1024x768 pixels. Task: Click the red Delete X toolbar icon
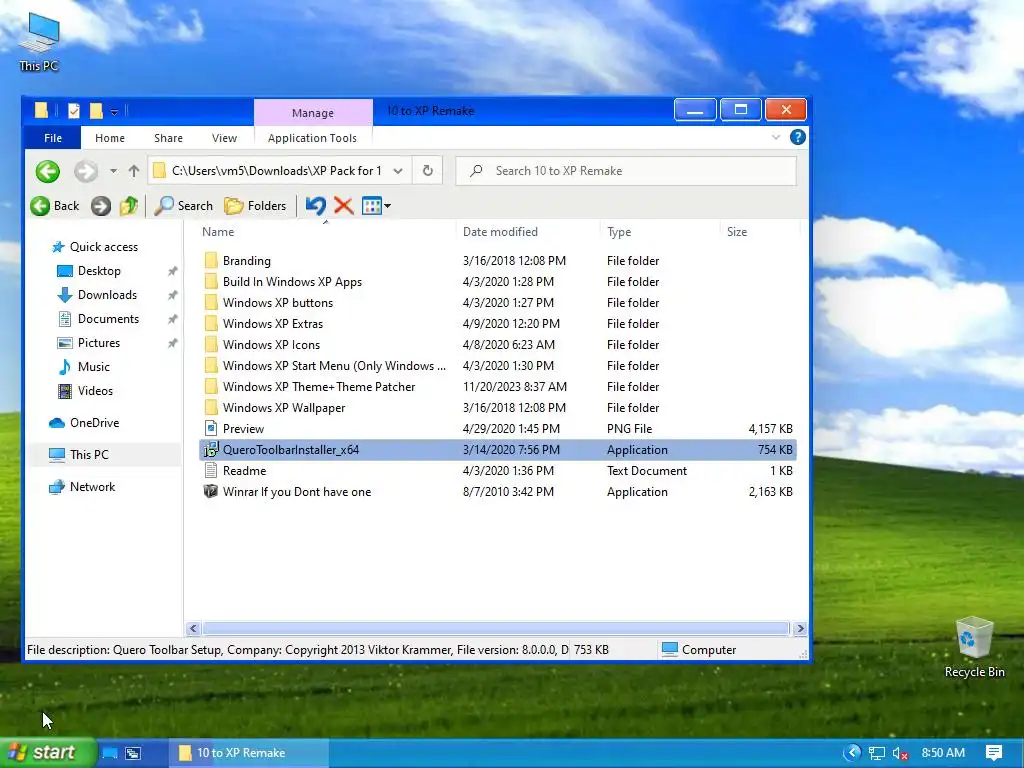tap(344, 206)
